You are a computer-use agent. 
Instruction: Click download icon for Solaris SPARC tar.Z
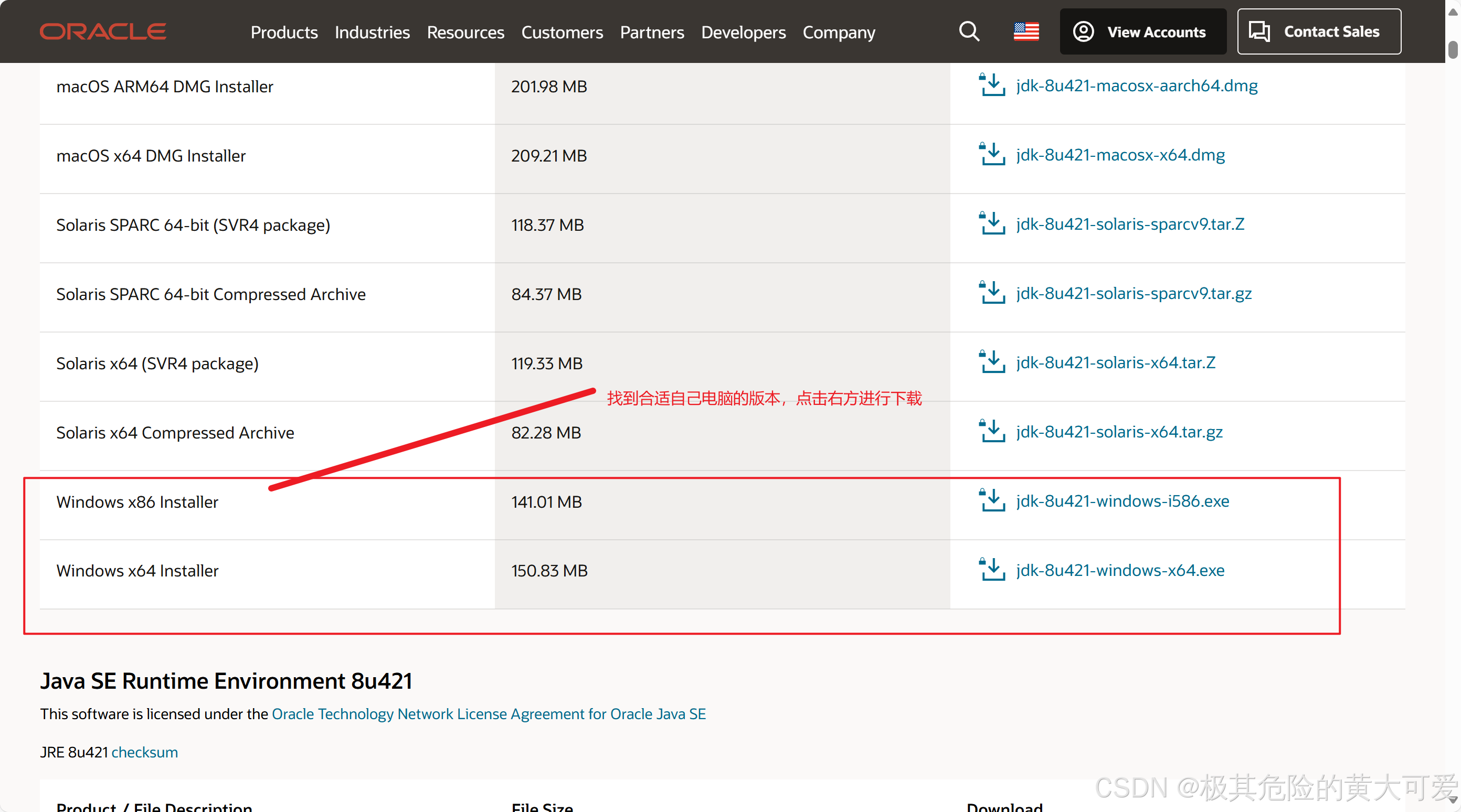click(x=991, y=224)
